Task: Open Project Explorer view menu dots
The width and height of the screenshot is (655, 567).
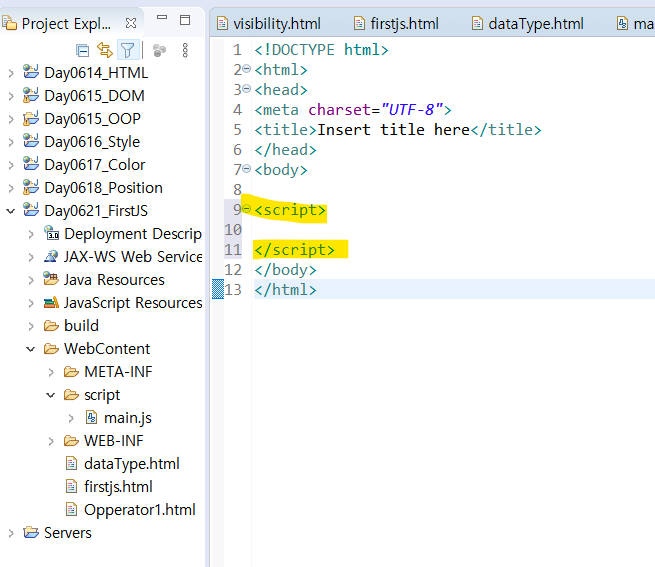Action: (x=185, y=51)
